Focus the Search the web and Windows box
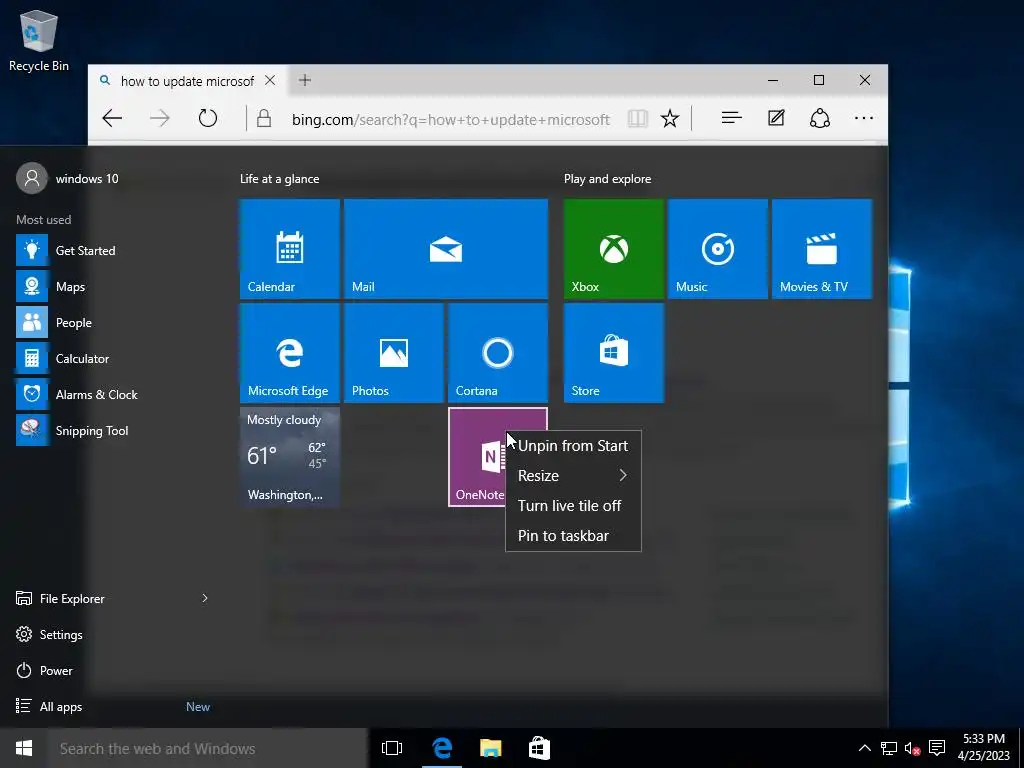This screenshot has width=1024, height=768. [207, 748]
